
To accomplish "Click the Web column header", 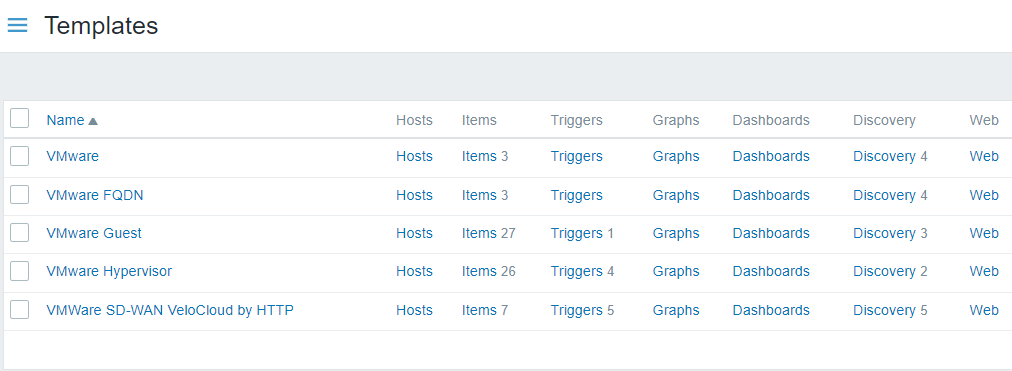I will pyautogui.click(x=984, y=120).
